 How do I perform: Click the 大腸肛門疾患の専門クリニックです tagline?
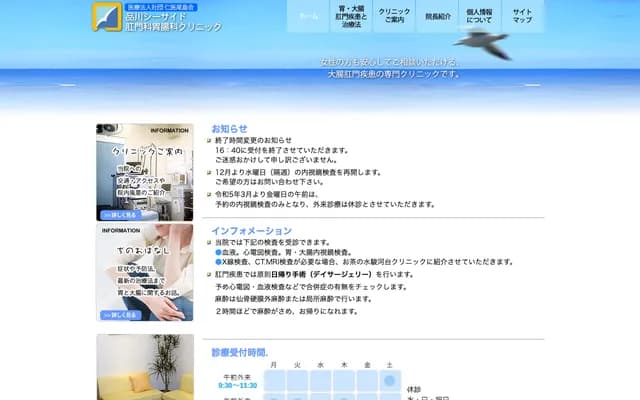[x=394, y=74]
